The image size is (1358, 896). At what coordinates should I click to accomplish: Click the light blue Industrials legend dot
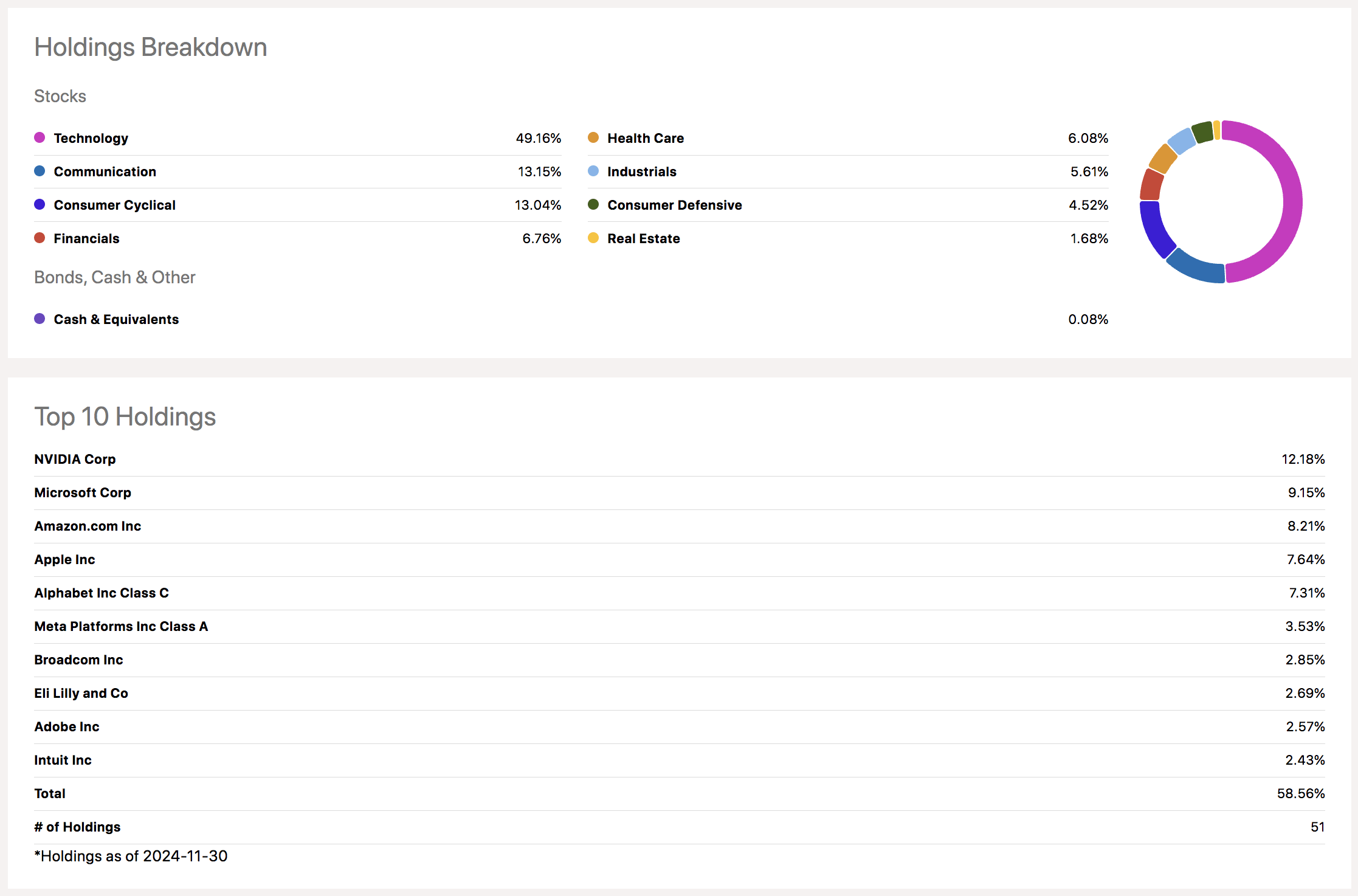(x=593, y=171)
